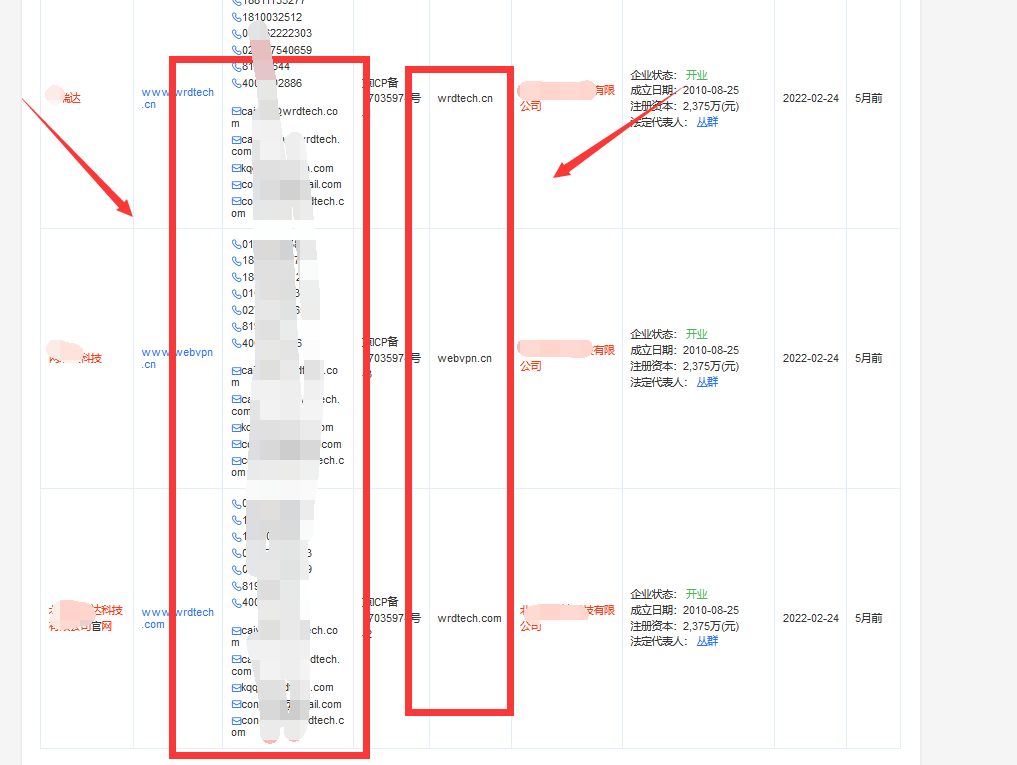Click date 2022-02-24 in wrdtech.cn row
1017x765 pixels.
point(811,99)
